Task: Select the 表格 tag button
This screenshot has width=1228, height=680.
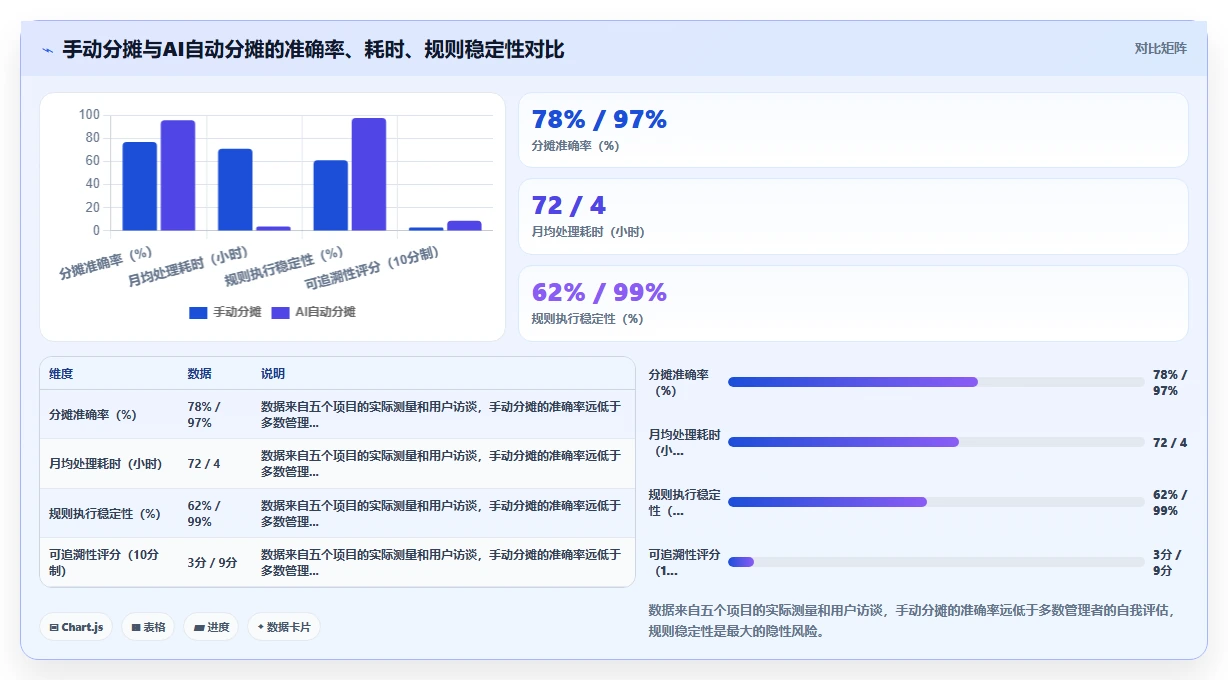Action: pos(149,627)
